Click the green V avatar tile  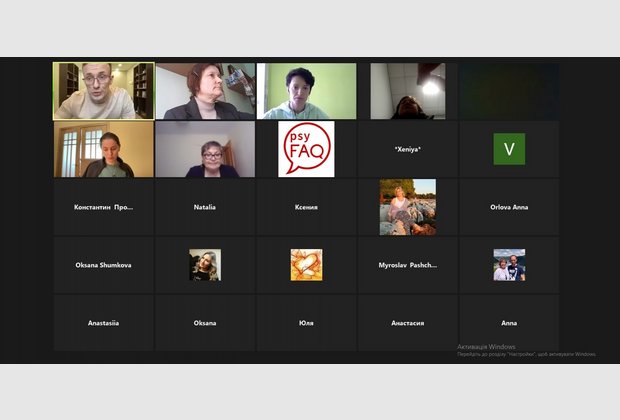point(509,149)
